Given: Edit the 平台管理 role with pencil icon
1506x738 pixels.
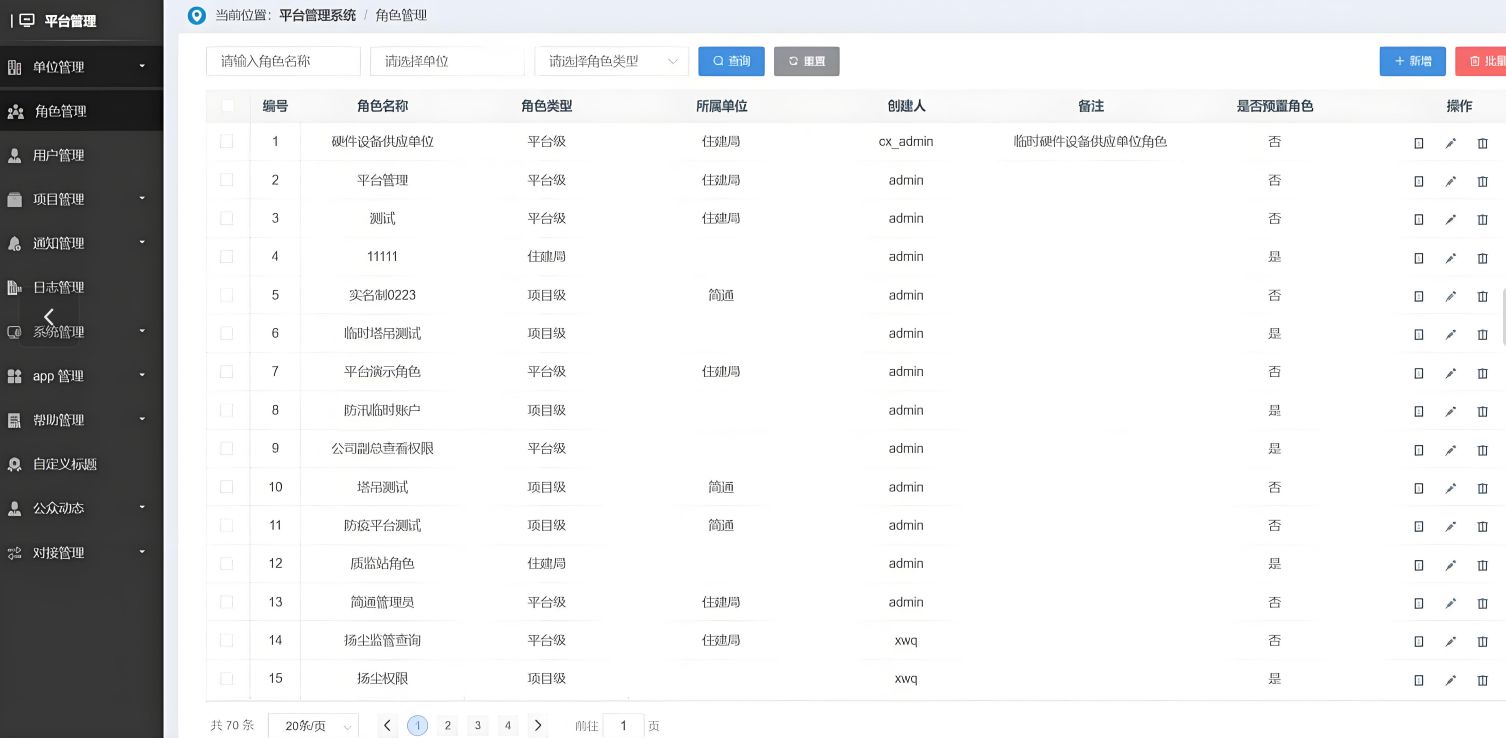Looking at the screenshot, I should click(1451, 181).
